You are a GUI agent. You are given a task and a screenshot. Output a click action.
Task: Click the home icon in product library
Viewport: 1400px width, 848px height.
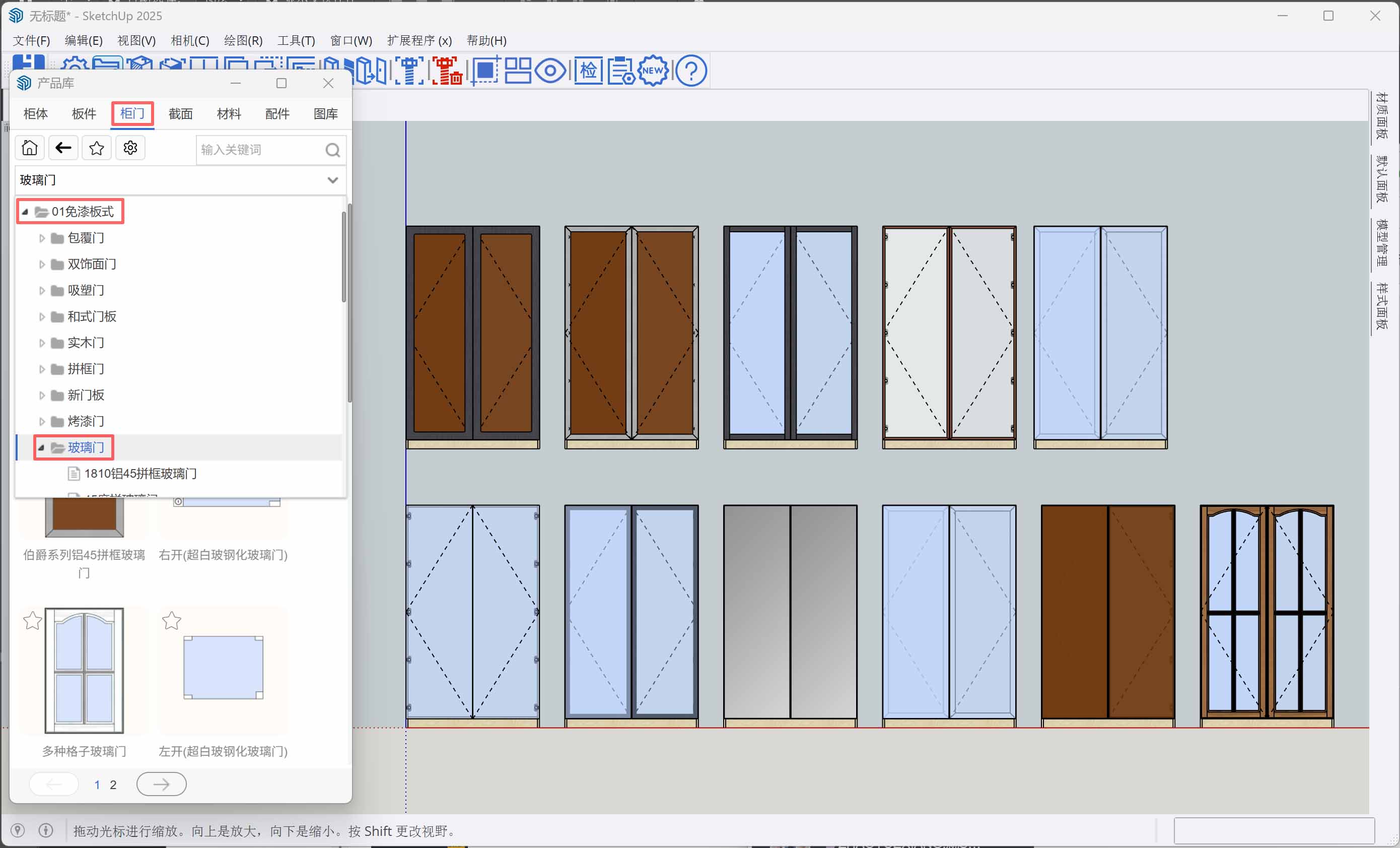pyautogui.click(x=30, y=148)
